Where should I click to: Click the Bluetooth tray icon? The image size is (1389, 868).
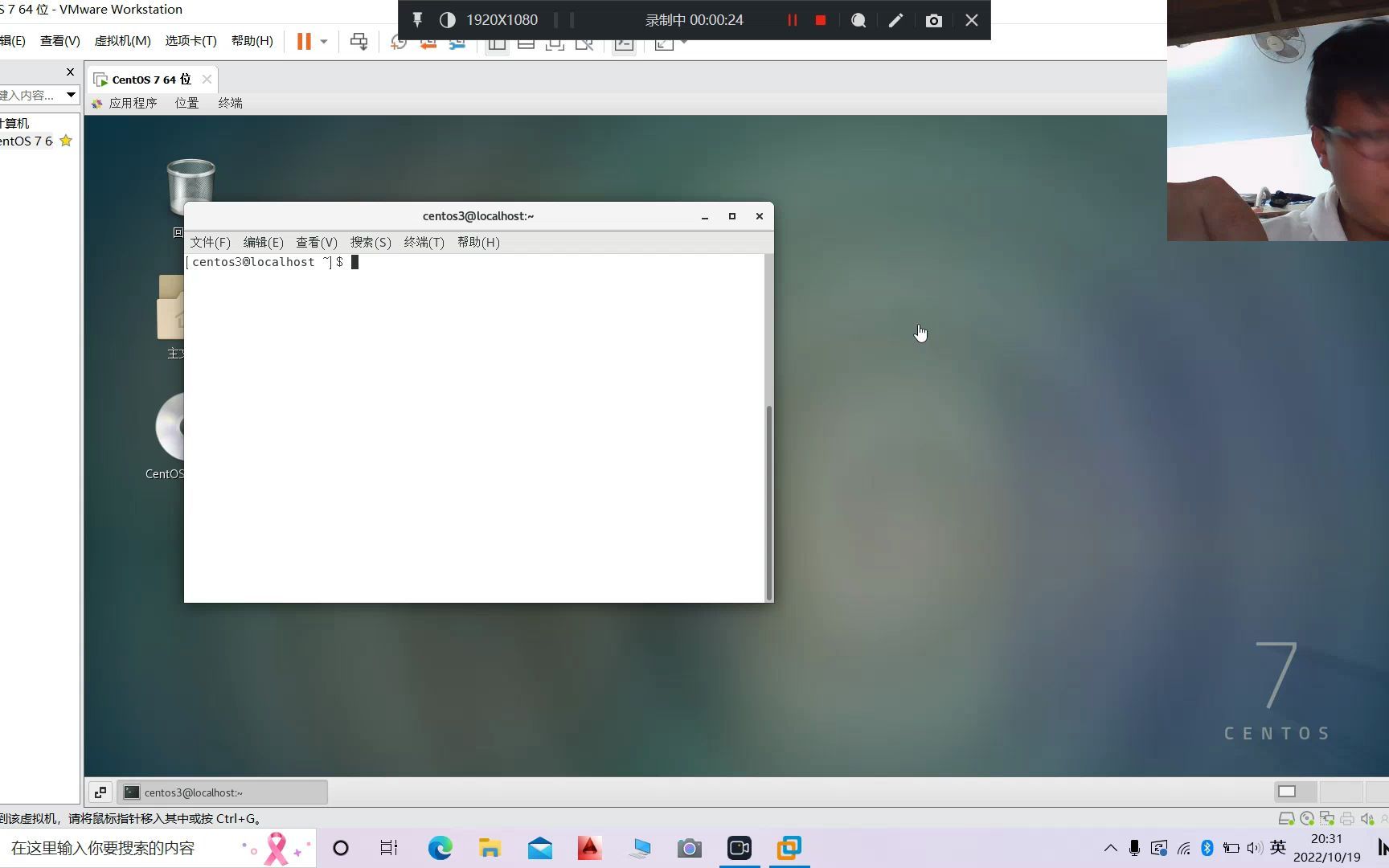pyautogui.click(x=1207, y=847)
